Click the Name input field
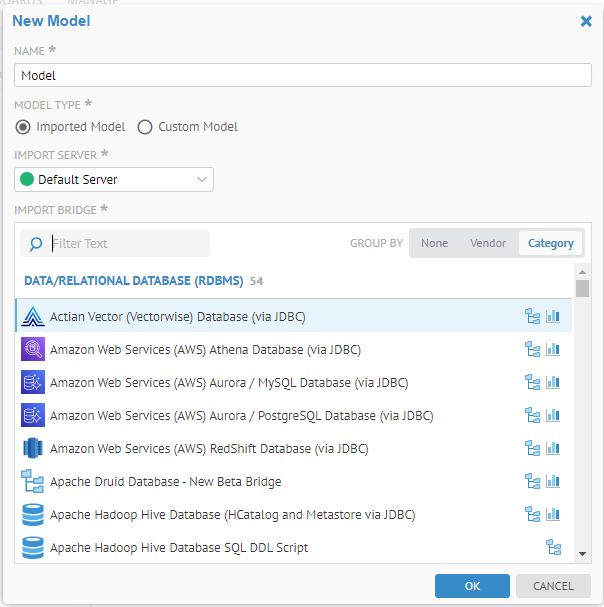The width and height of the screenshot is (604, 607). pyautogui.click(x=302, y=75)
